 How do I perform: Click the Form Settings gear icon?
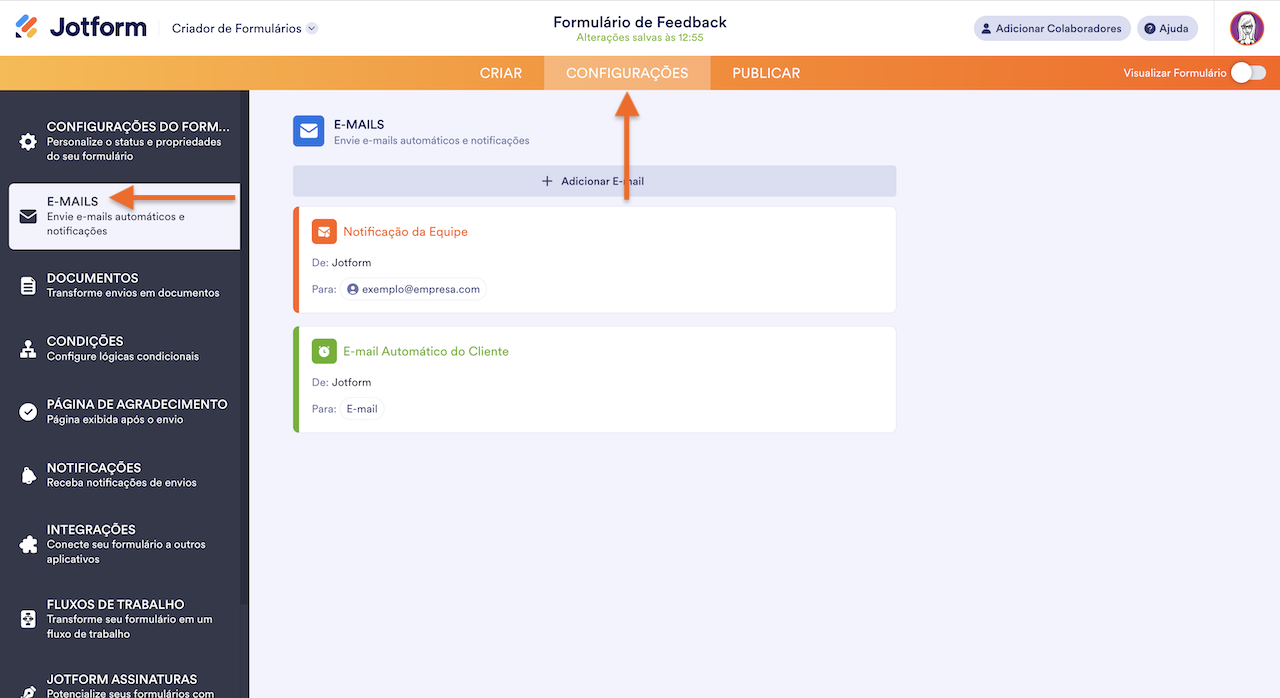pos(28,141)
